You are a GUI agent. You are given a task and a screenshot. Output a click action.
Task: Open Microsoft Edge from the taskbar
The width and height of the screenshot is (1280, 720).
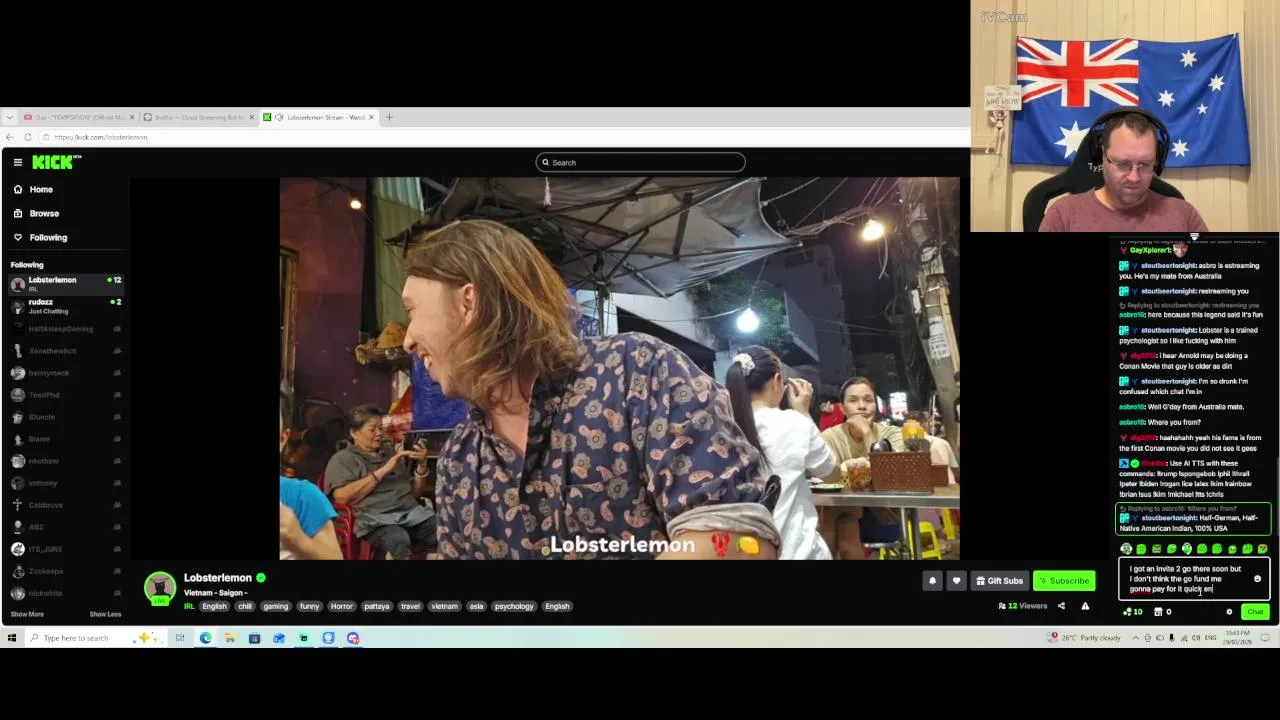tap(205, 638)
